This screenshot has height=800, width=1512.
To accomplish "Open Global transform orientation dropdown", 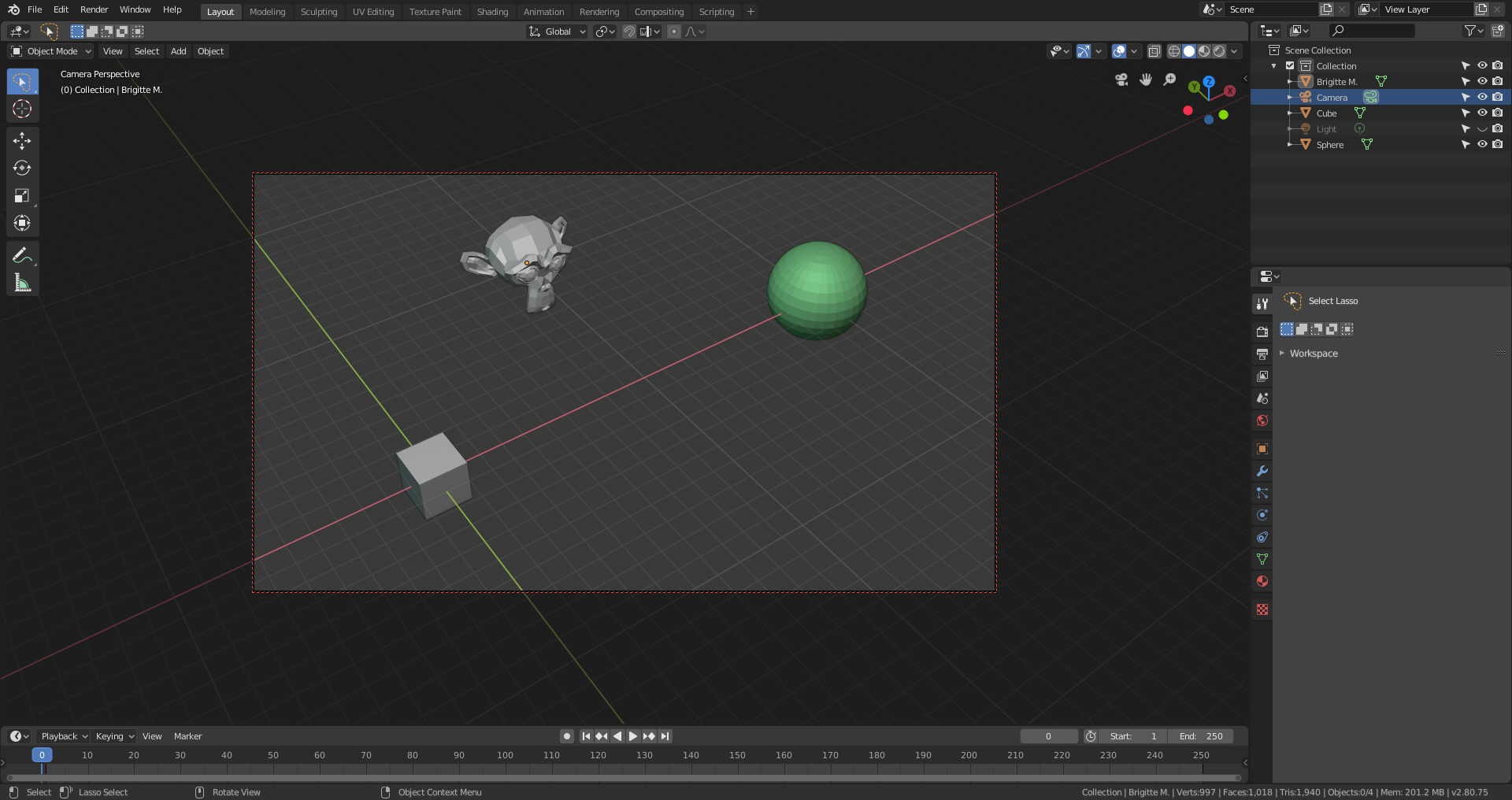I will [x=558, y=31].
